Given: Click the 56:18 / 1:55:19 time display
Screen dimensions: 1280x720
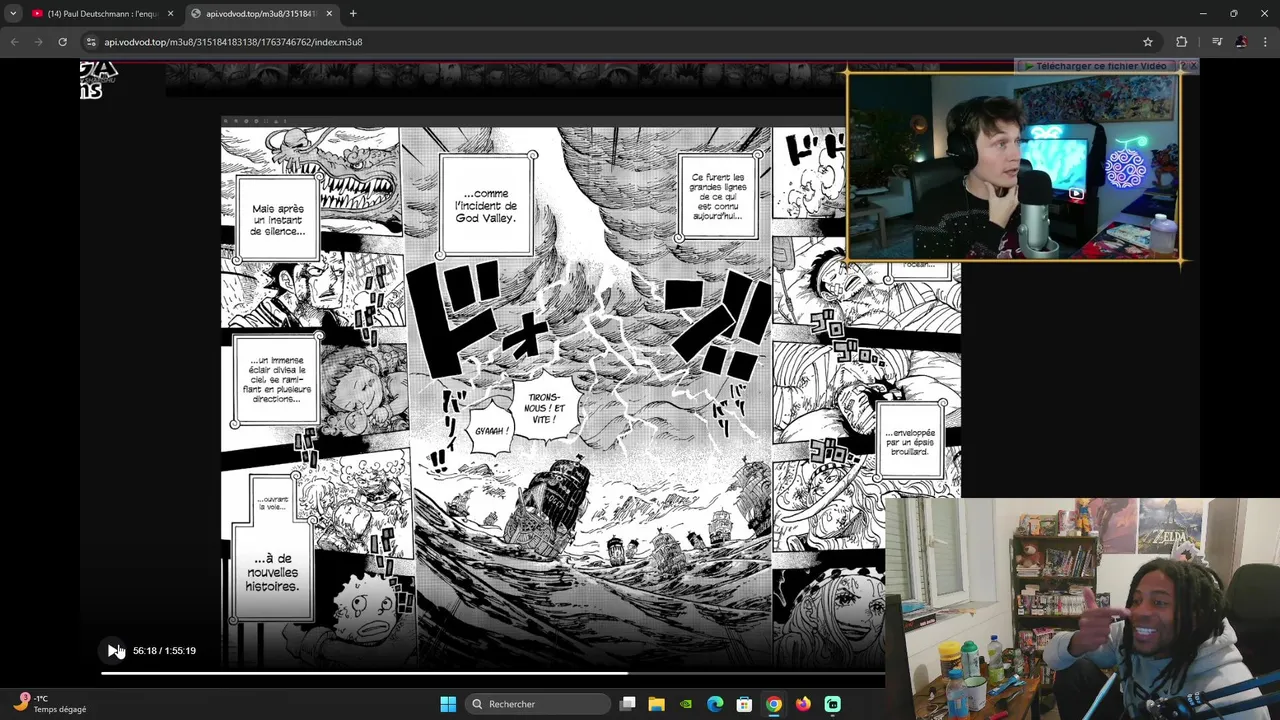Looking at the screenshot, I should click(164, 651).
